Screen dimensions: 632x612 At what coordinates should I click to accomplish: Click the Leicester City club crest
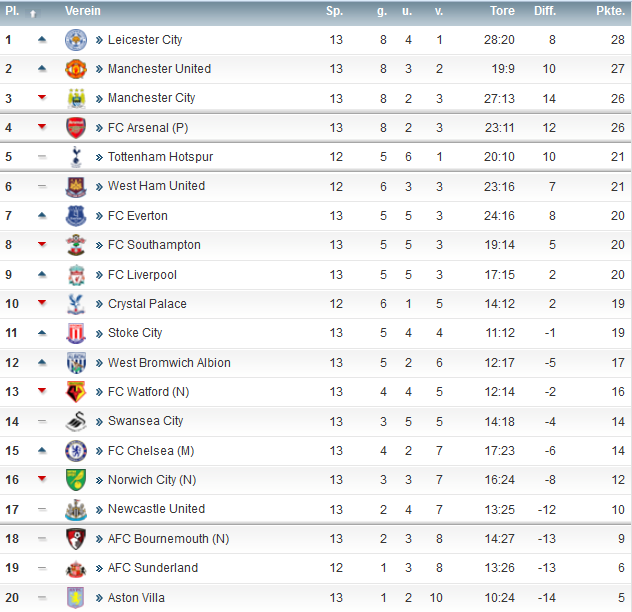pos(76,40)
